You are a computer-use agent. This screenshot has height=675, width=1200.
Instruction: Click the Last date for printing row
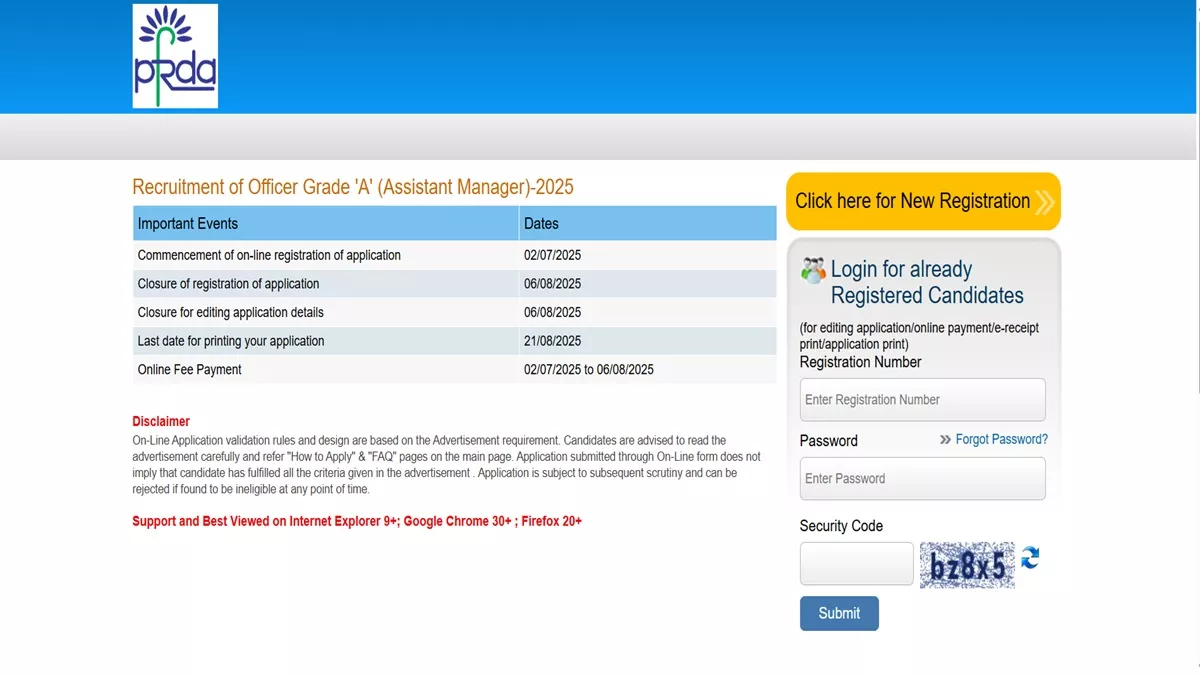(x=455, y=341)
